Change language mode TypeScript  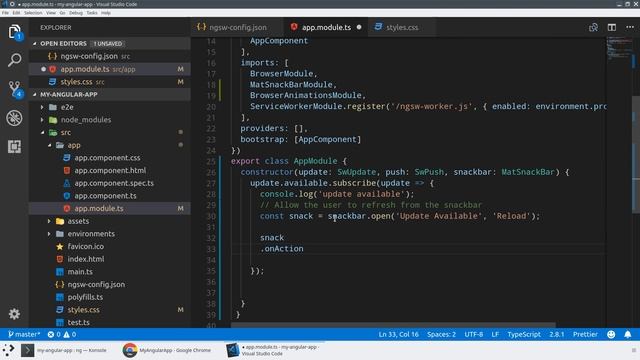click(524, 334)
